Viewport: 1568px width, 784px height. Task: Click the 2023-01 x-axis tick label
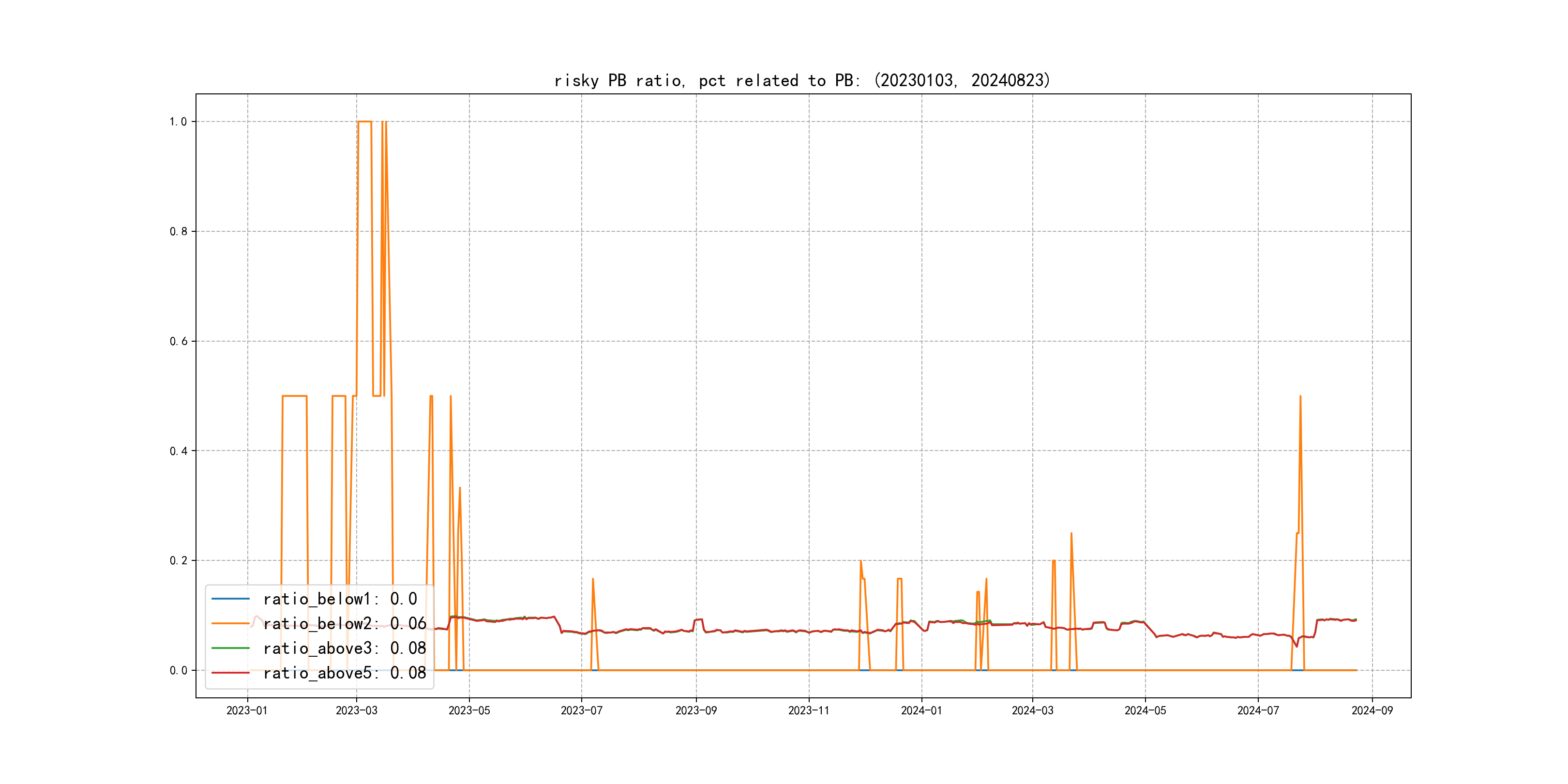tap(247, 710)
